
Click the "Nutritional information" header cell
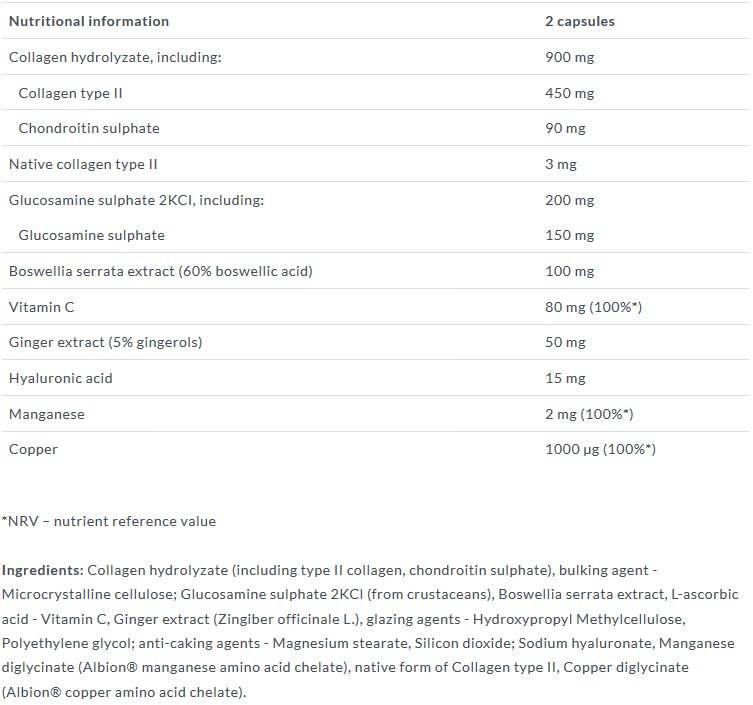[x=89, y=21]
